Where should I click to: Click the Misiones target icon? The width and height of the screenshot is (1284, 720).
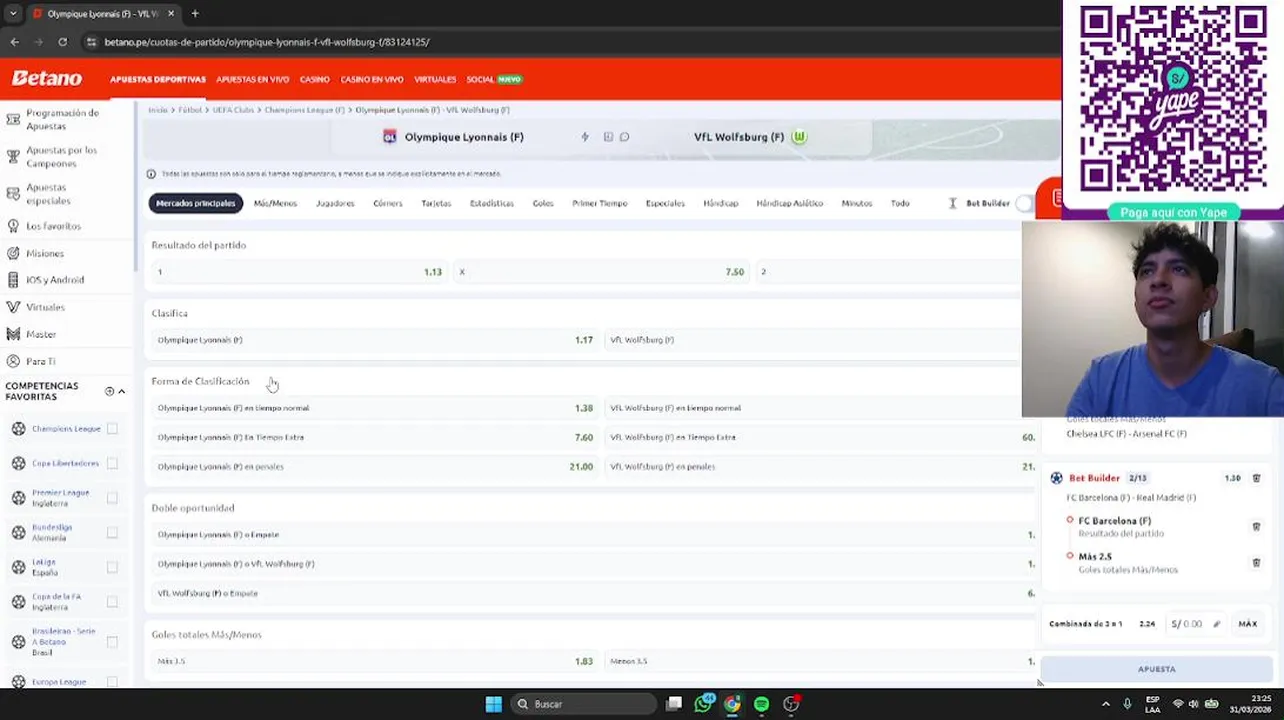(x=13, y=253)
